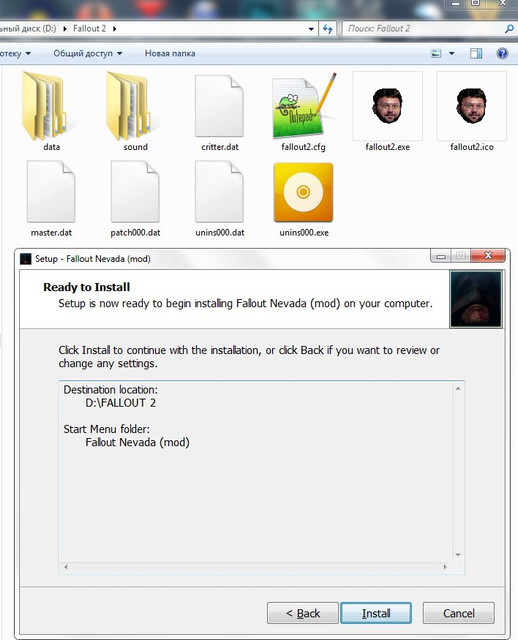This screenshot has width=518, height=640.
Task: Open the Общий доступ dropdown menu
Action: (87, 53)
